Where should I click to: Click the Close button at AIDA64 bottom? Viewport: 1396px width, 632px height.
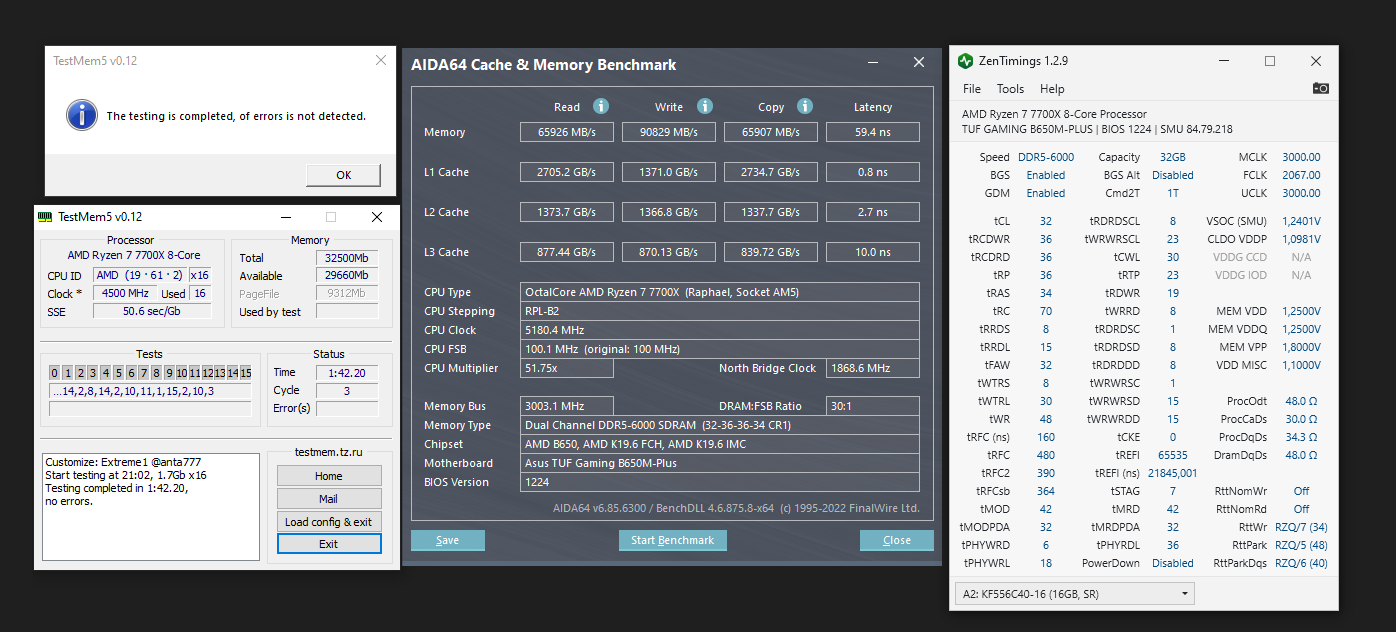click(x=897, y=540)
